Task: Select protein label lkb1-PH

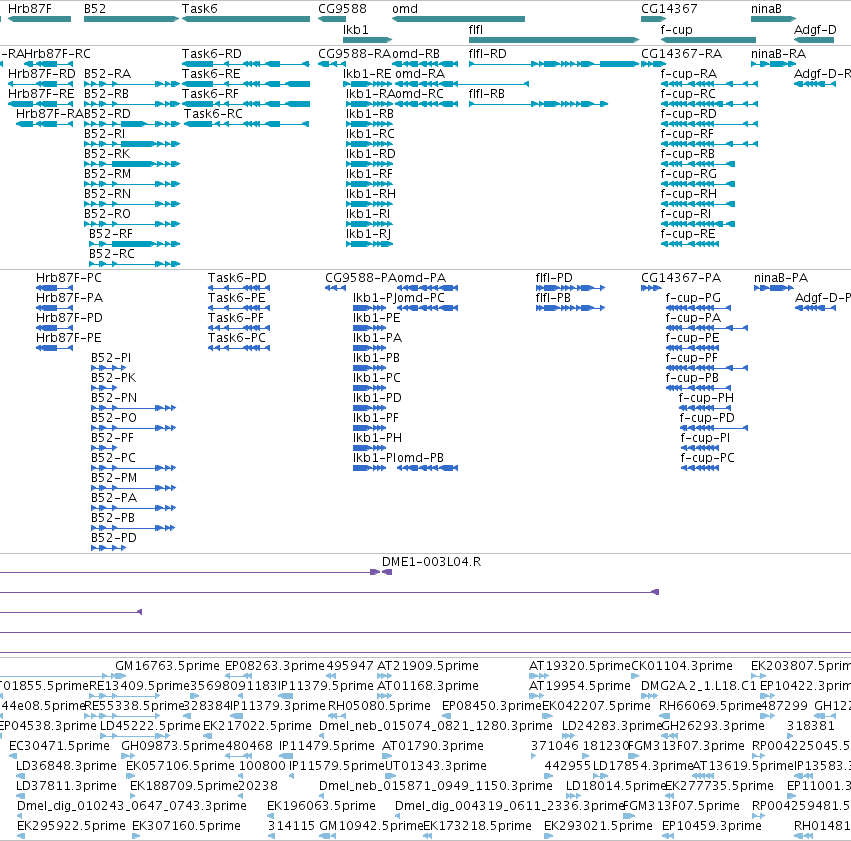Action: point(378,438)
